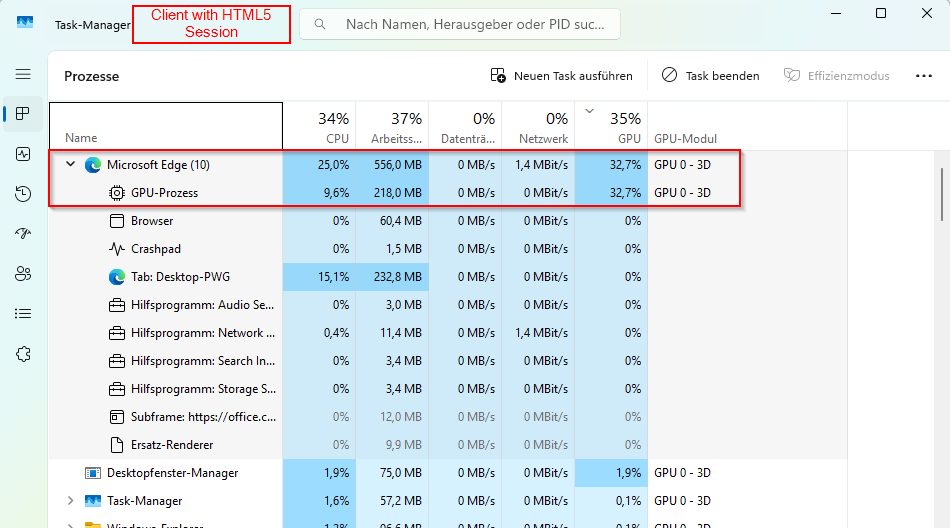Click the Tab: Desktop-PWG Edge icon
This screenshot has width=950, height=528.
(116, 277)
